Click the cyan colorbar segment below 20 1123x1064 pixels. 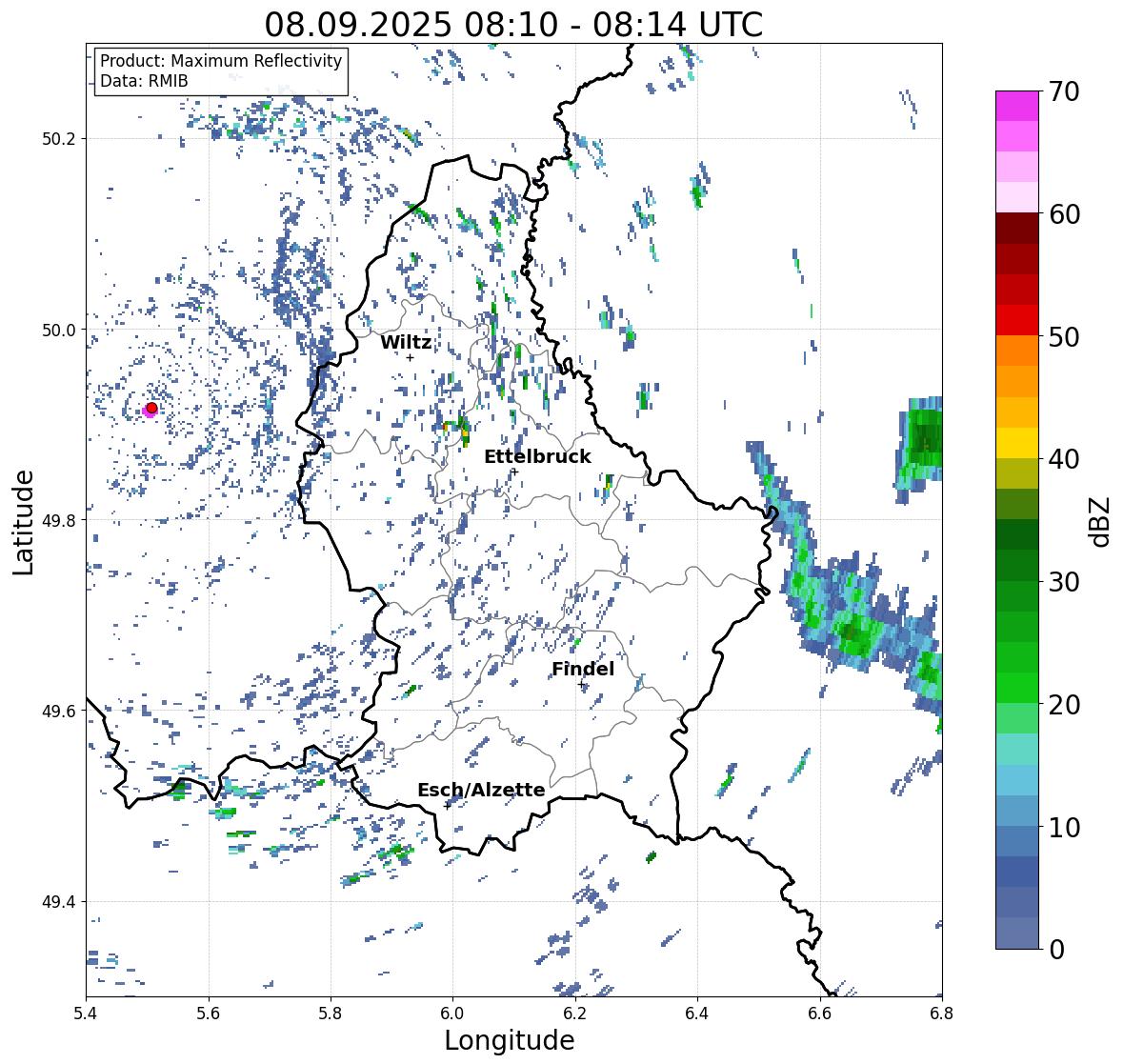coord(1017,749)
